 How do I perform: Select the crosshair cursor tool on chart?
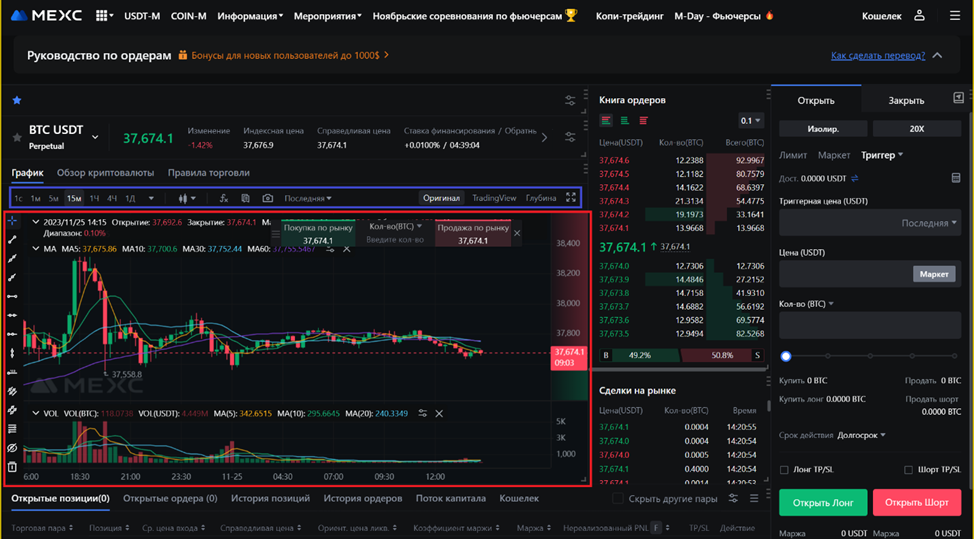(12, 222)
